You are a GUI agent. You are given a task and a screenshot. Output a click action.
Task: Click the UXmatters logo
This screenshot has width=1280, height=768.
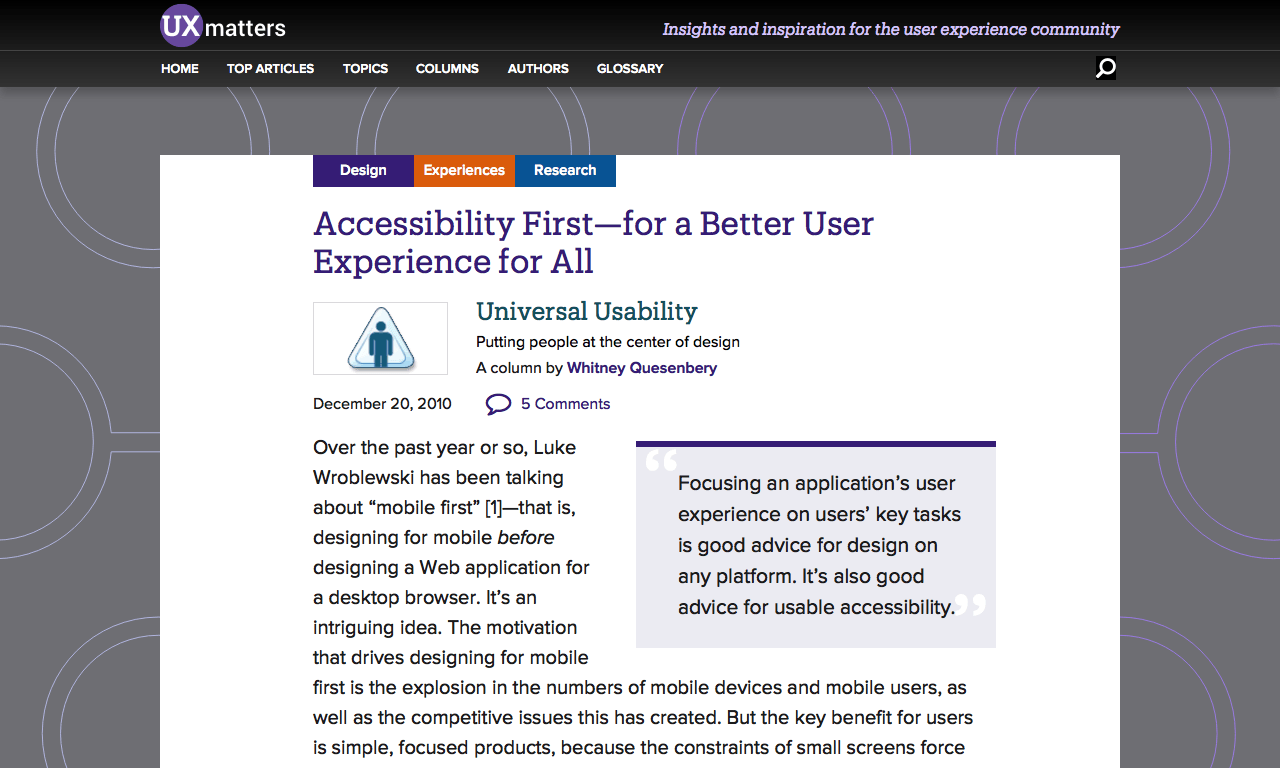pos(223,26)
